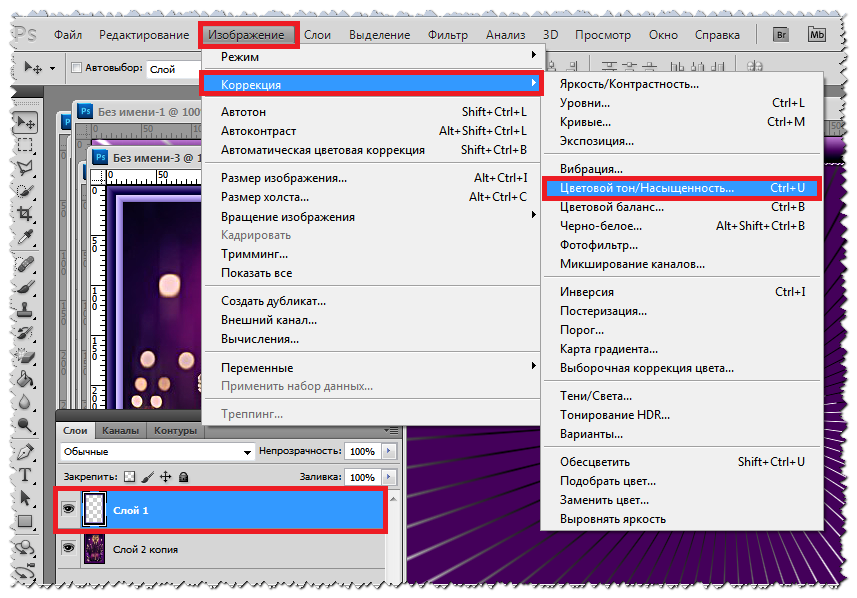The width and height of the screenshot is (857, 598).
Task: Select the Paint Bucket tool
Action: click(x=25, y=379)
